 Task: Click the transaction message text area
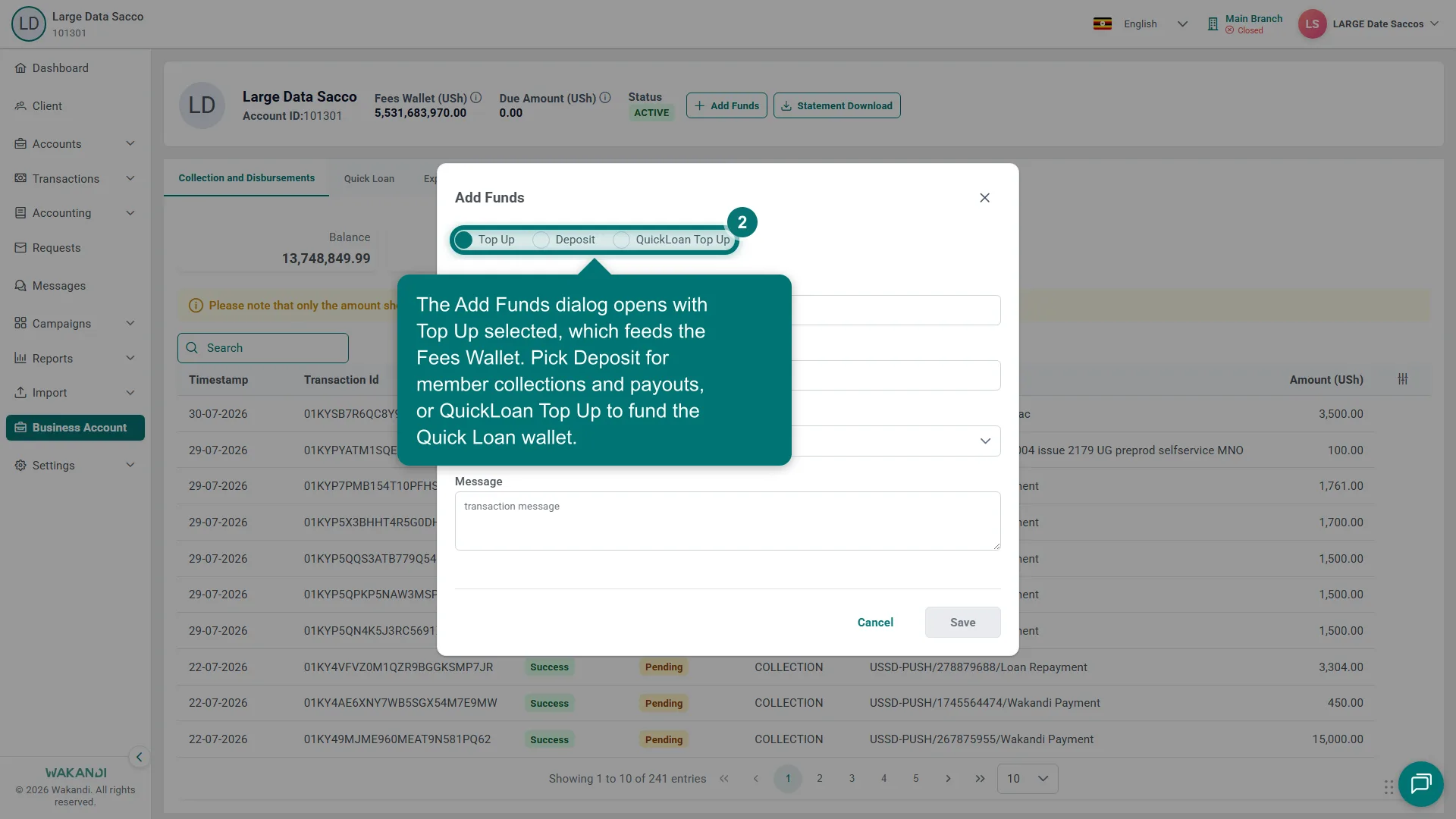(x=727, y=521)
